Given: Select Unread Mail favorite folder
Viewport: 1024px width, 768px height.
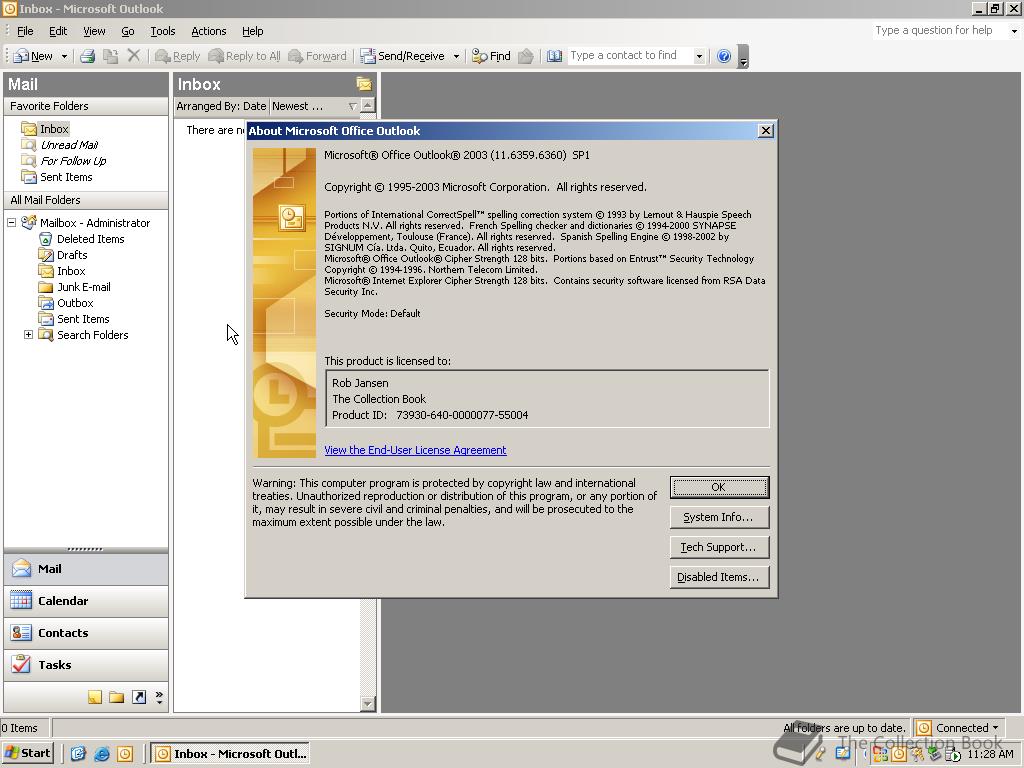Looking at the screenshot, I should click(61, 145).
